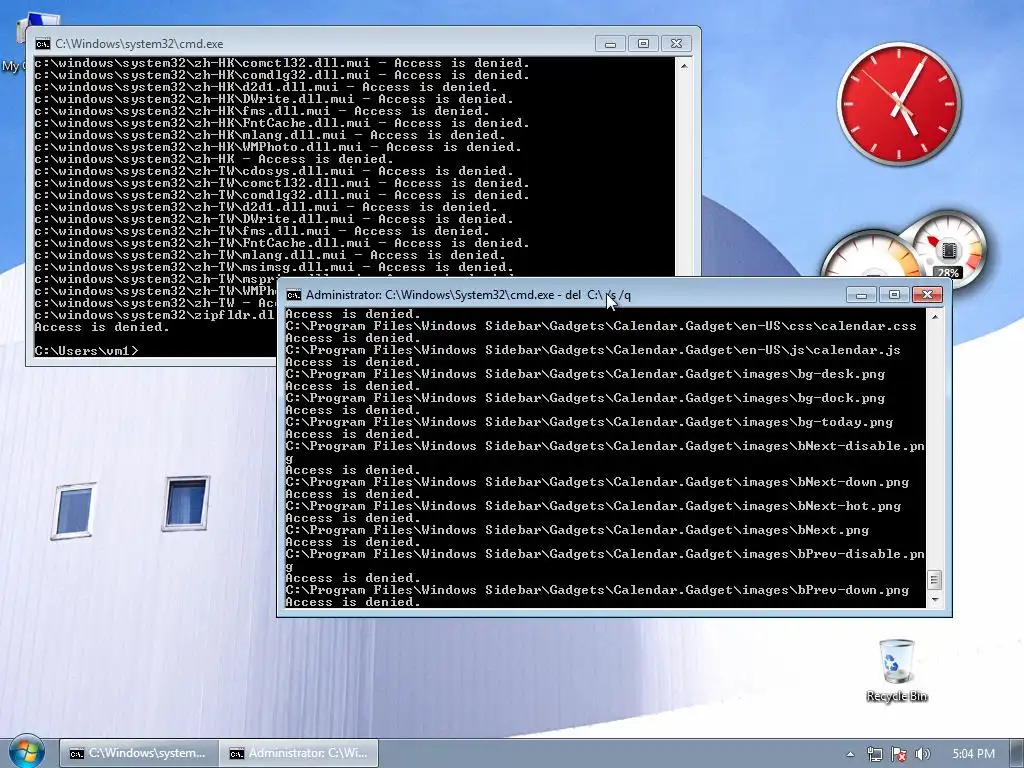Click the 'zh-TW\DWrite.dll.mui' line
The width and height of the screenshot is (1024, 768).
click(274, 219)
